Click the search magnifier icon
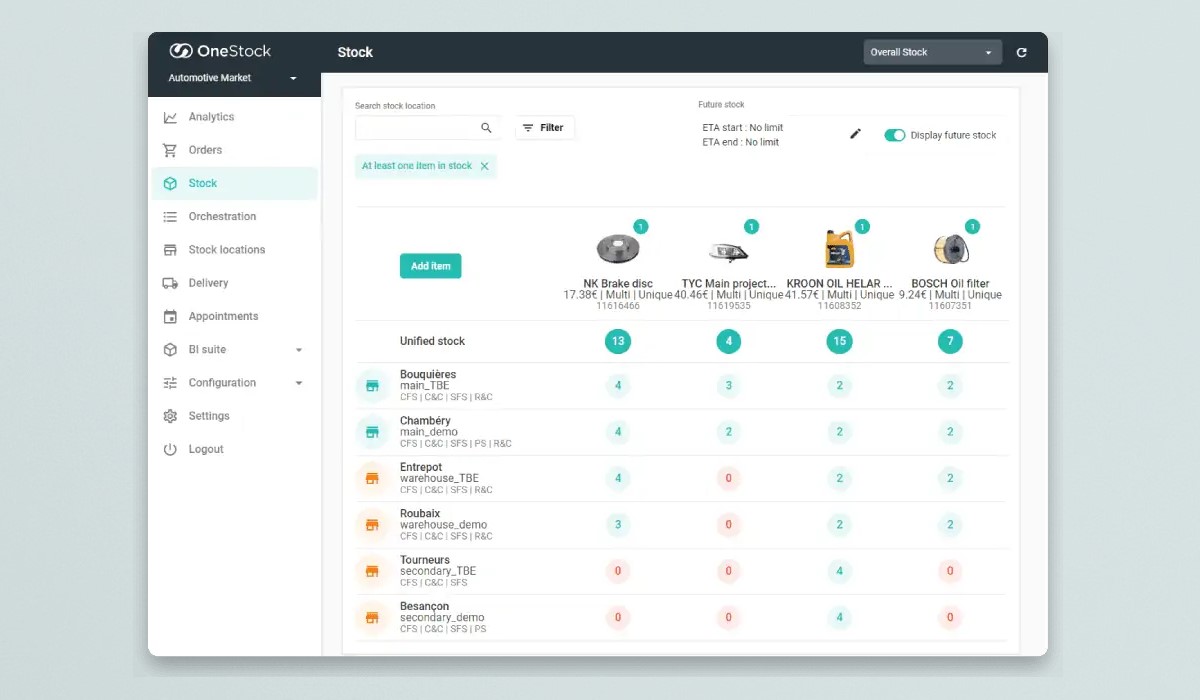Image resolution: width=1200 pixels, height=700 pixels. tap(486, 128)
